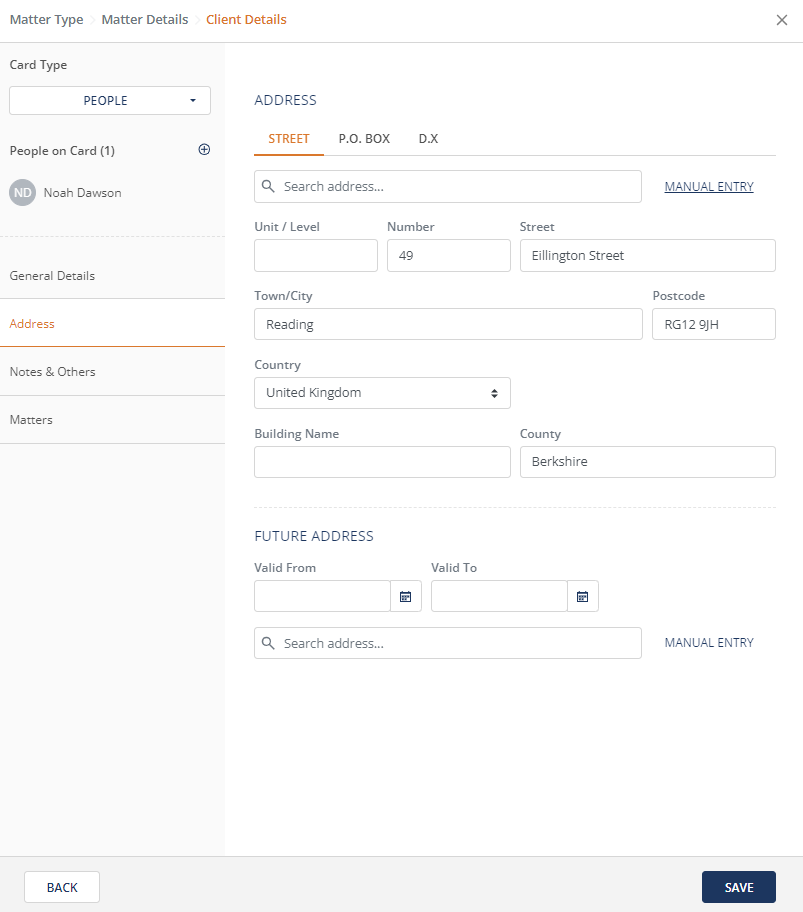Expand the Country dropdown
Screen dimensions: 803x912
[382, 393]
